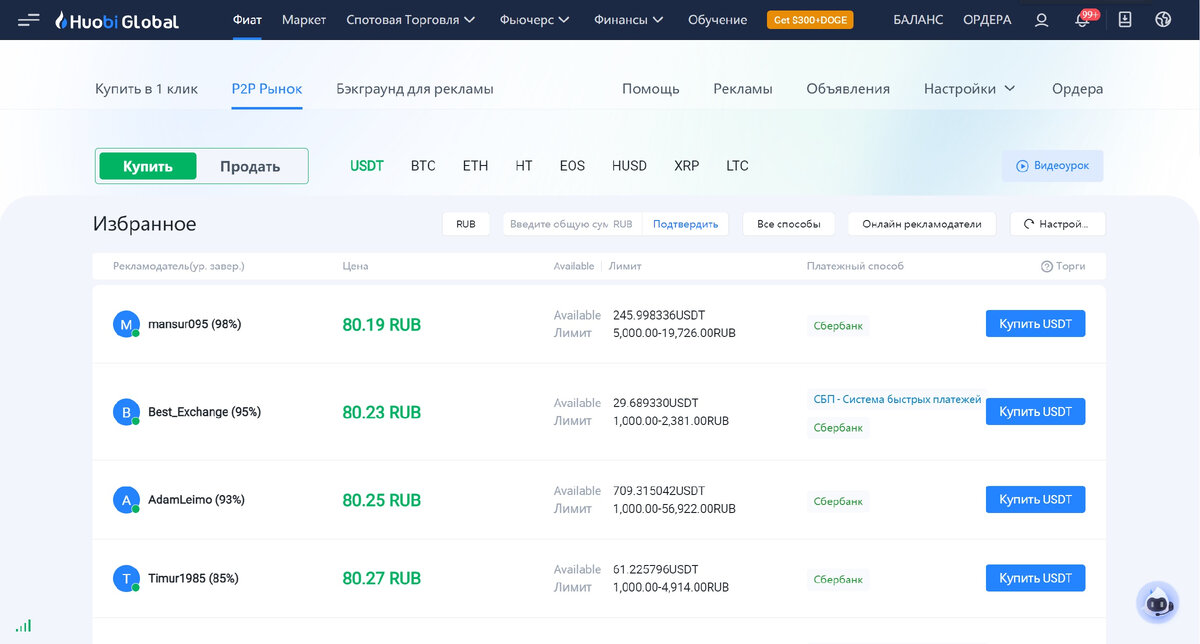Expand the Фьючерс dropdown
Viewport: 1200px width, 644px height.
[534, 20]
